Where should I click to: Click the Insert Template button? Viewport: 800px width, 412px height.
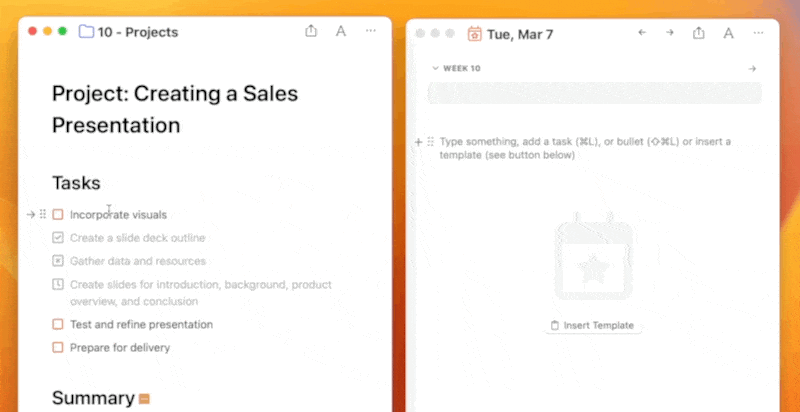592,325
